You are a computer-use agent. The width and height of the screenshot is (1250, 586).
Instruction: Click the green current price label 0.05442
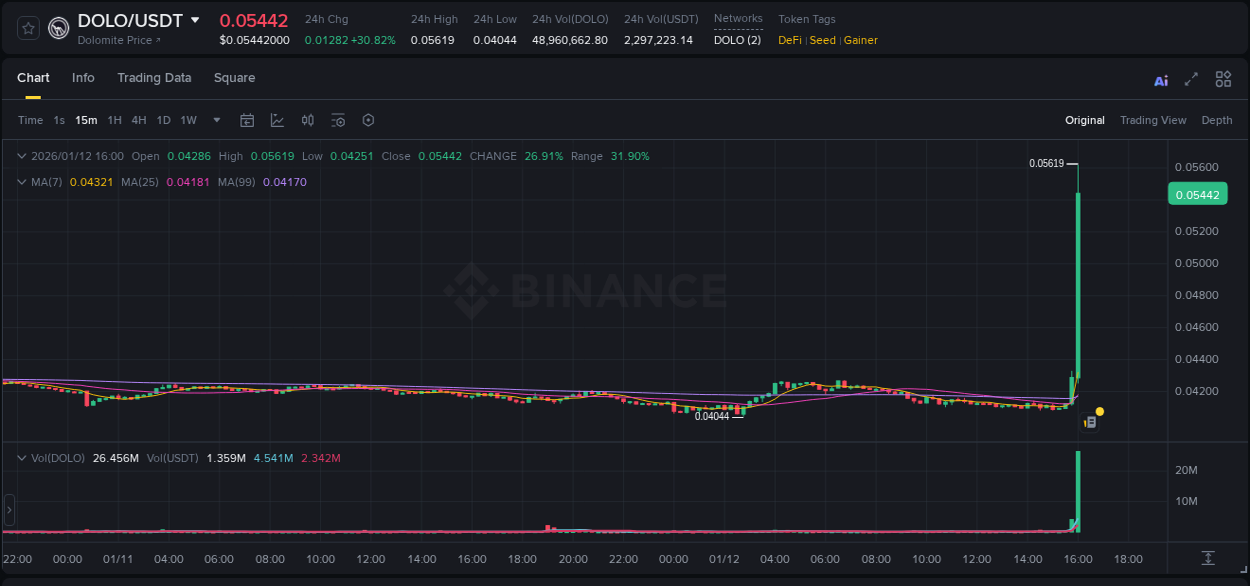click(1197, 193)
